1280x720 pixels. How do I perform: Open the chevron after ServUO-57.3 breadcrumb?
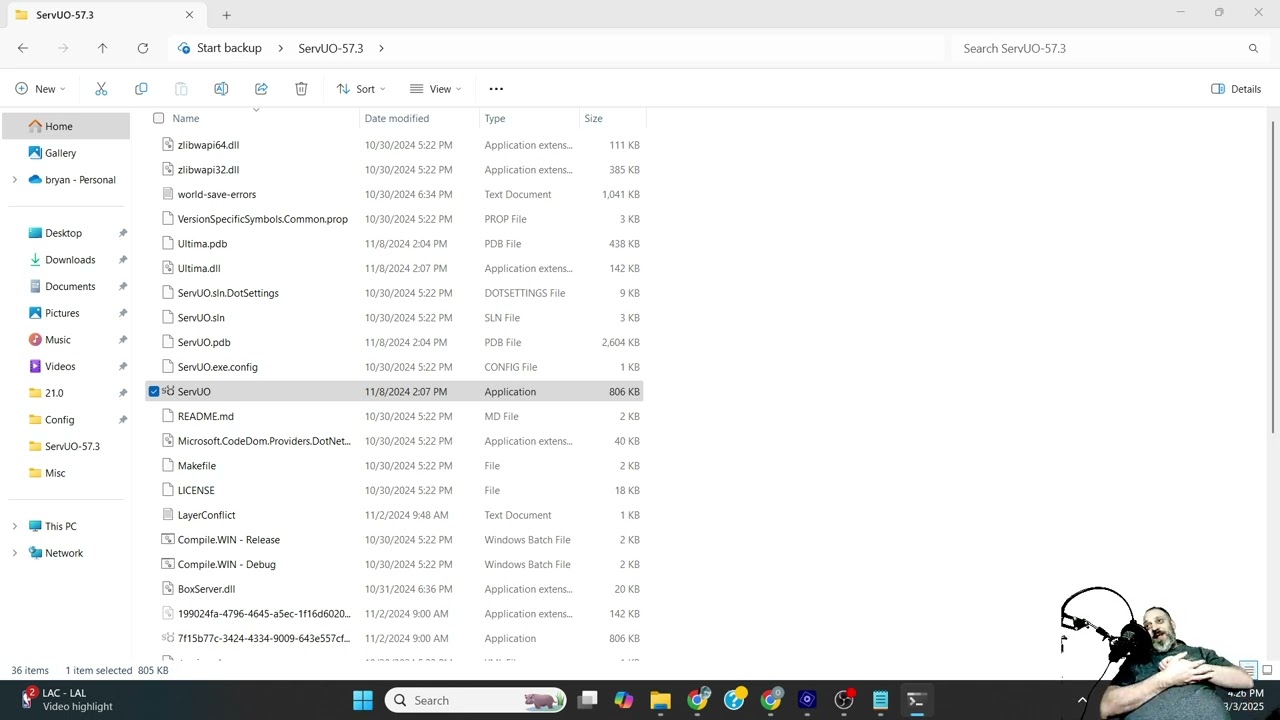click(381, 48)
